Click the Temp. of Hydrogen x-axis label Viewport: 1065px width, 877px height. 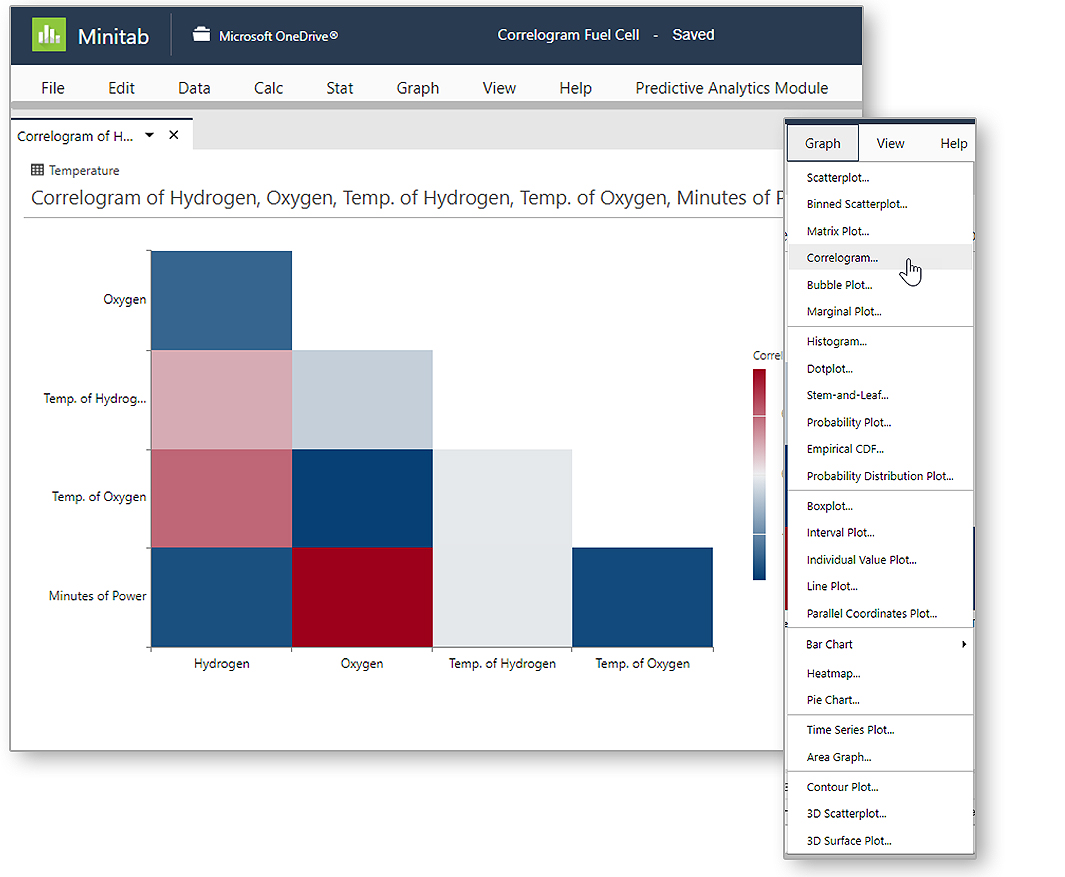coord(502,664)
